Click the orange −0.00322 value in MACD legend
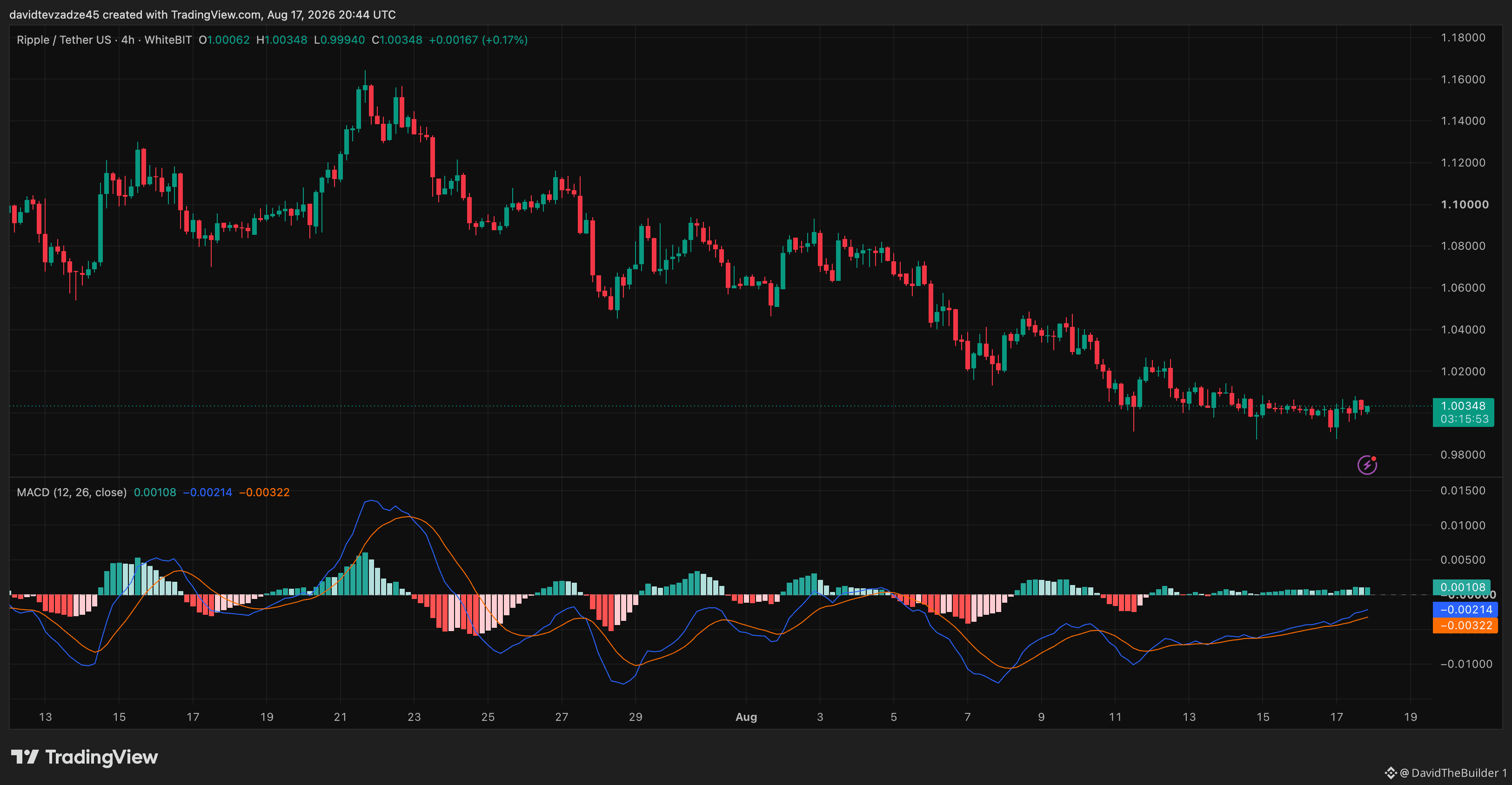 [x=265, y=492]
